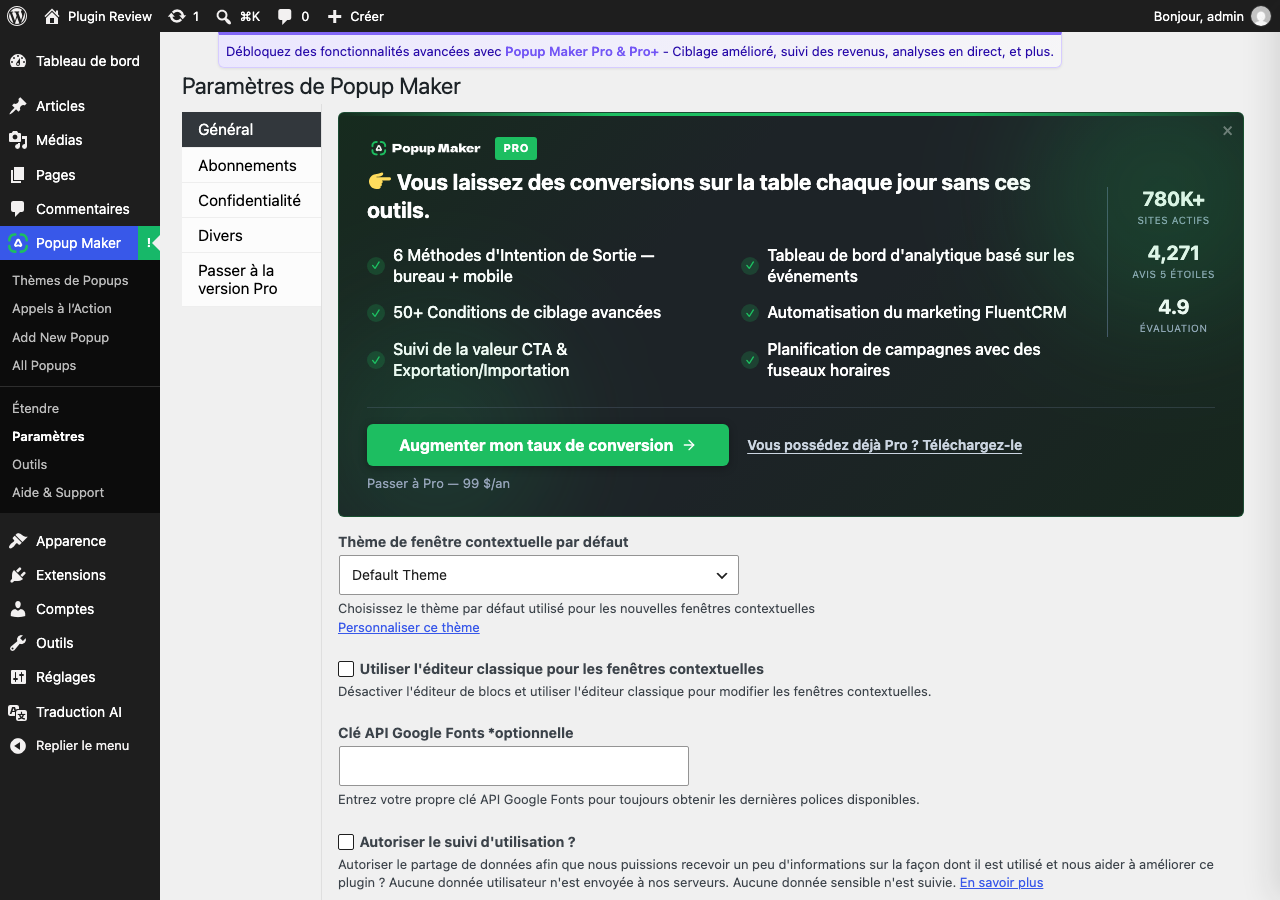Click the Popup Maker logo icon in the sidebar
The width and height of the screenshot is (1280, 900).
(x=18, y=243)
